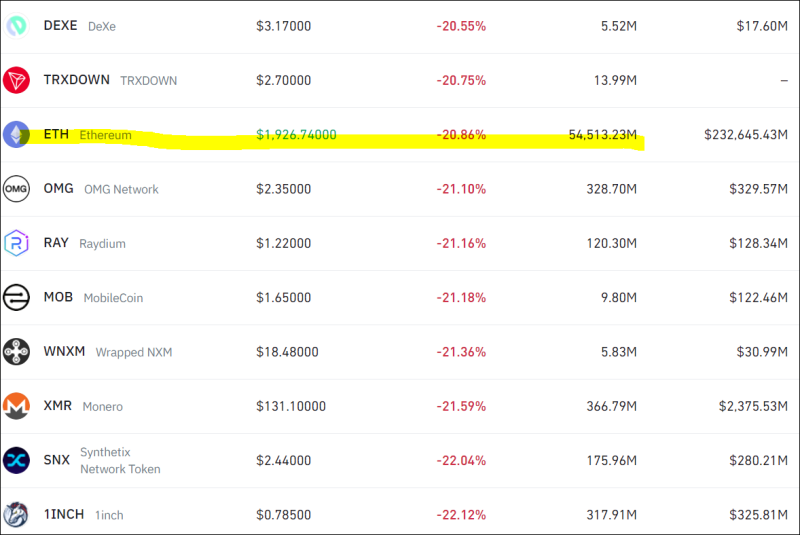800x535 pixels.
Task: Click the OMG Network coin name
Action: point(121,189)
